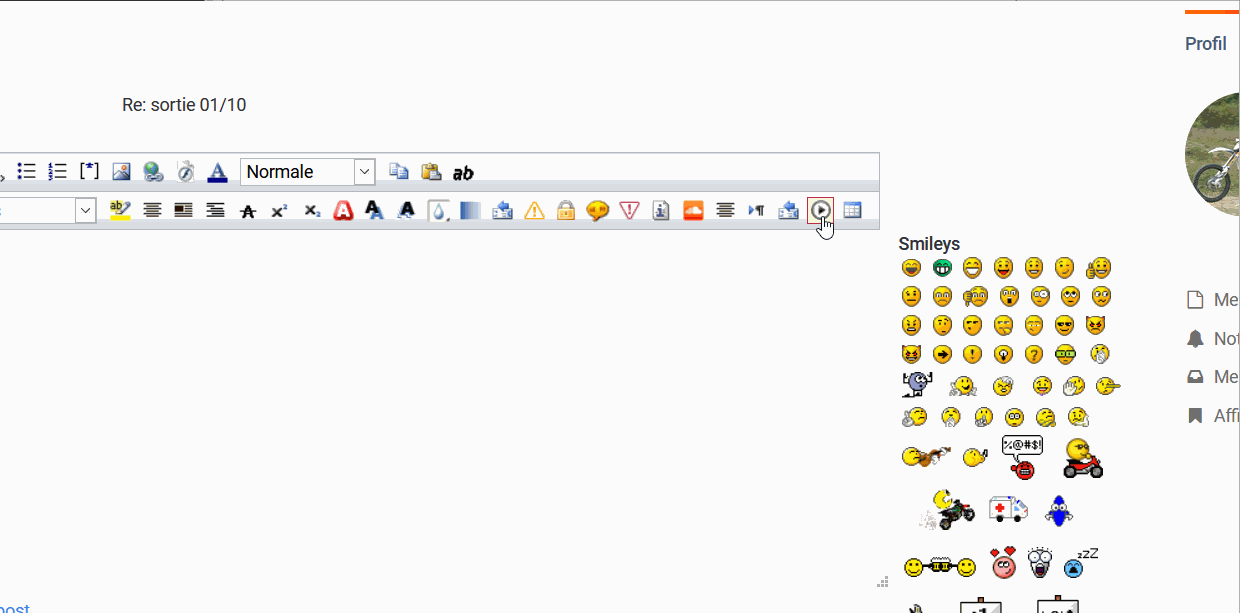Insert video with play button icon
Image resolution: width=1240 pixels, height=613 pixels.
click(x=820, y=210)
